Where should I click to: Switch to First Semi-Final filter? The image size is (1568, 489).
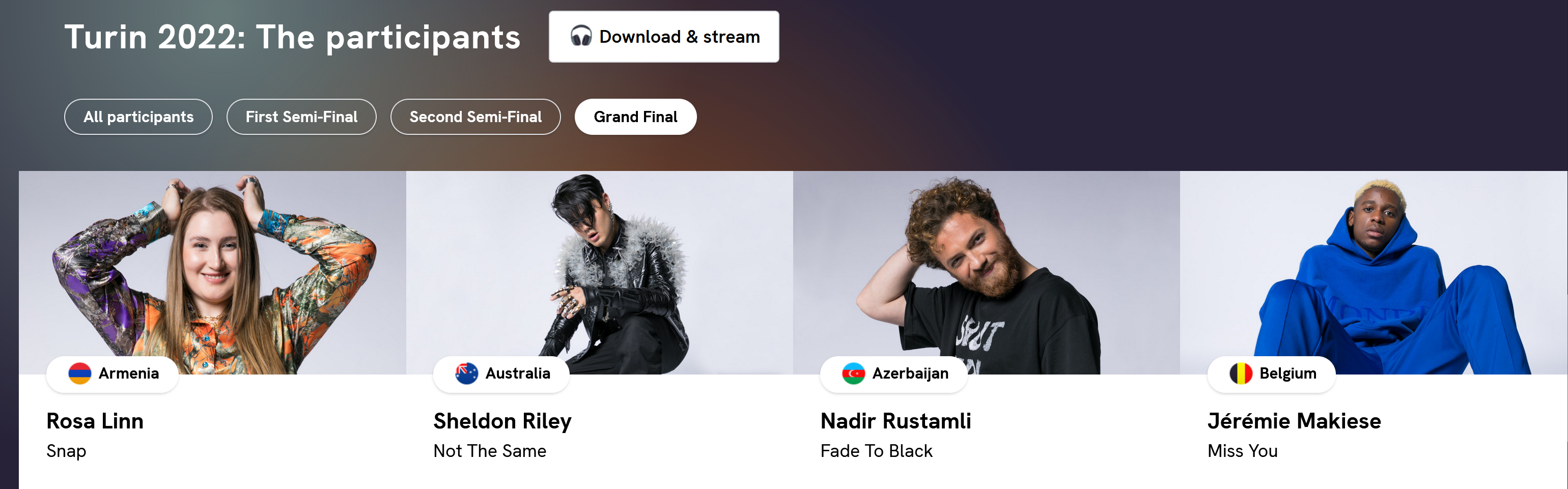pos(301,117)
